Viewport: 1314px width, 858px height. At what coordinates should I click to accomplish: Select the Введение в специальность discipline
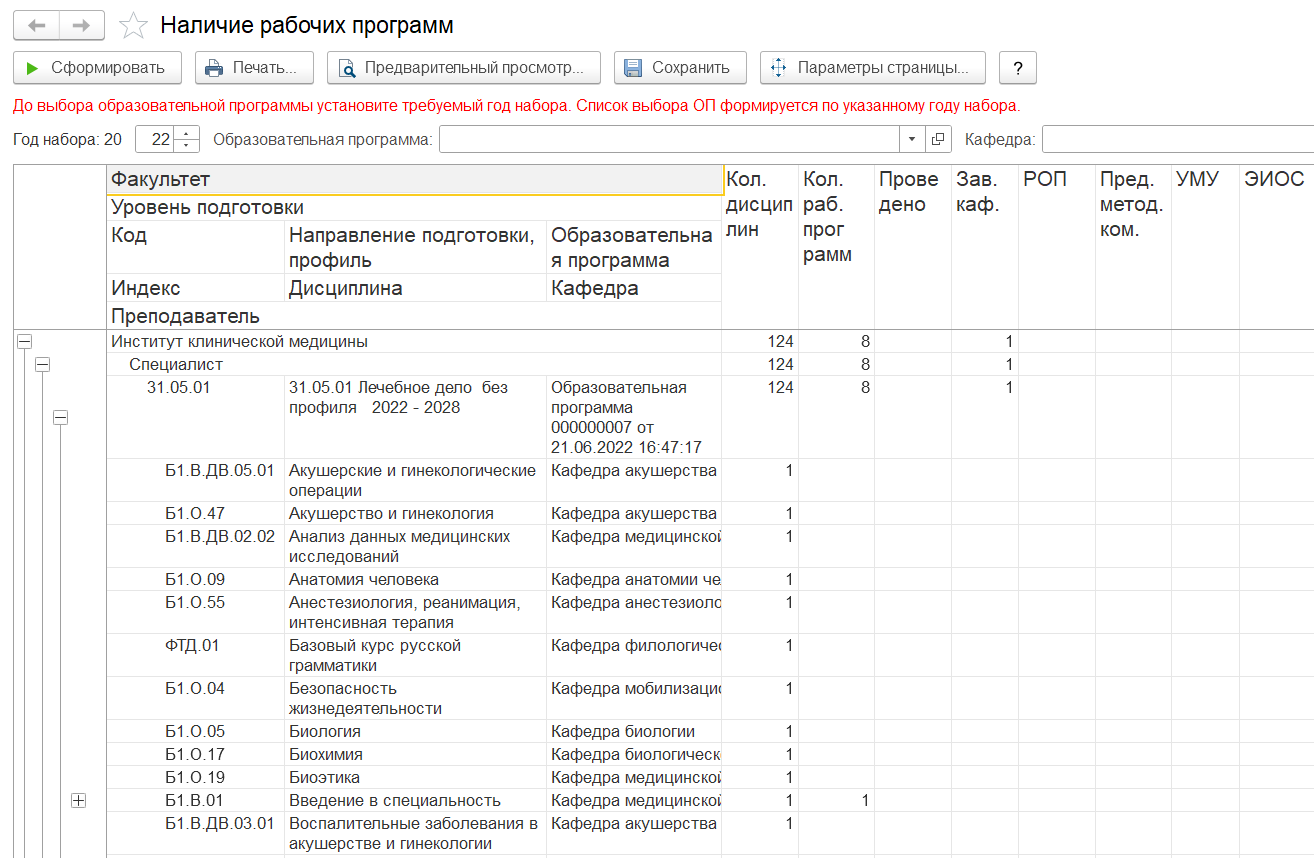tap(415, 800)
